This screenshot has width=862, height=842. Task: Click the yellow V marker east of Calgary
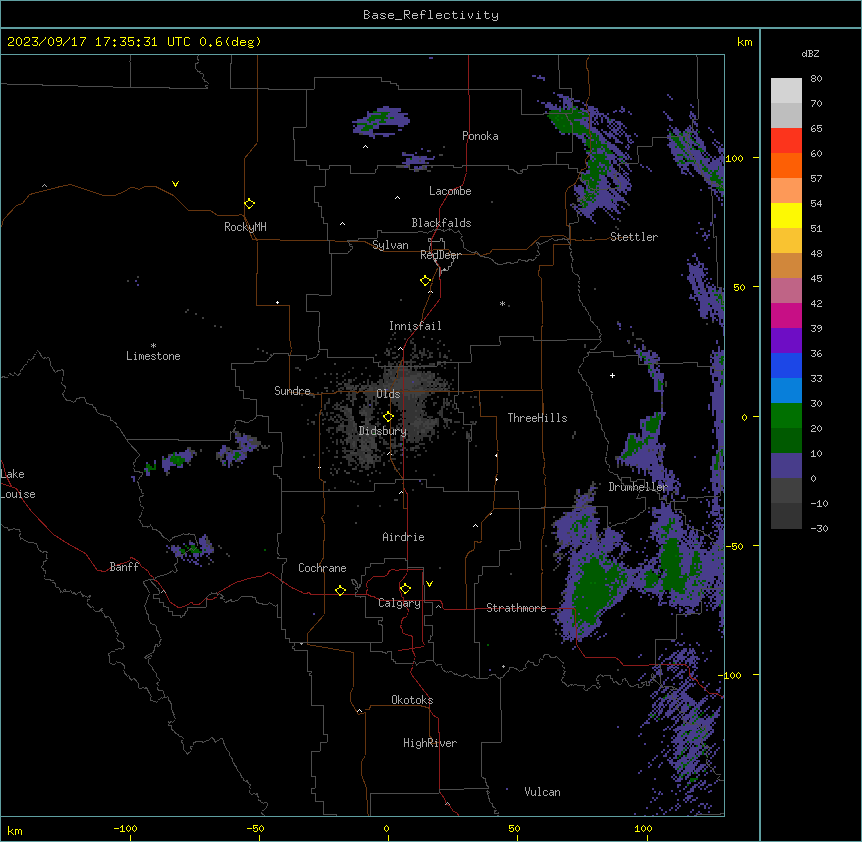(429, 584)
